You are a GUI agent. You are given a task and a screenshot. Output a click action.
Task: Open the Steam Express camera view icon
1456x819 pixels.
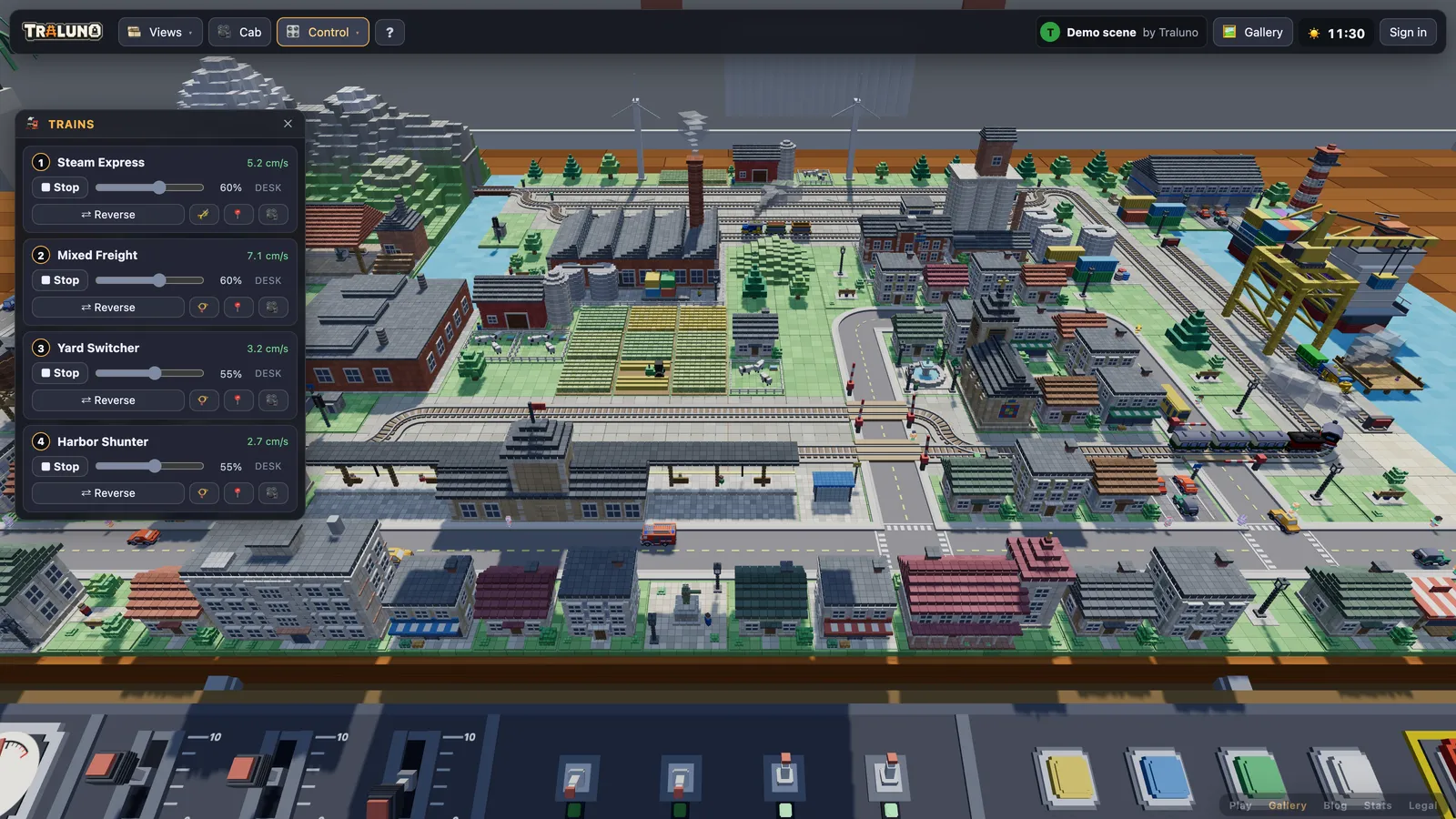(x=272, y=215)
